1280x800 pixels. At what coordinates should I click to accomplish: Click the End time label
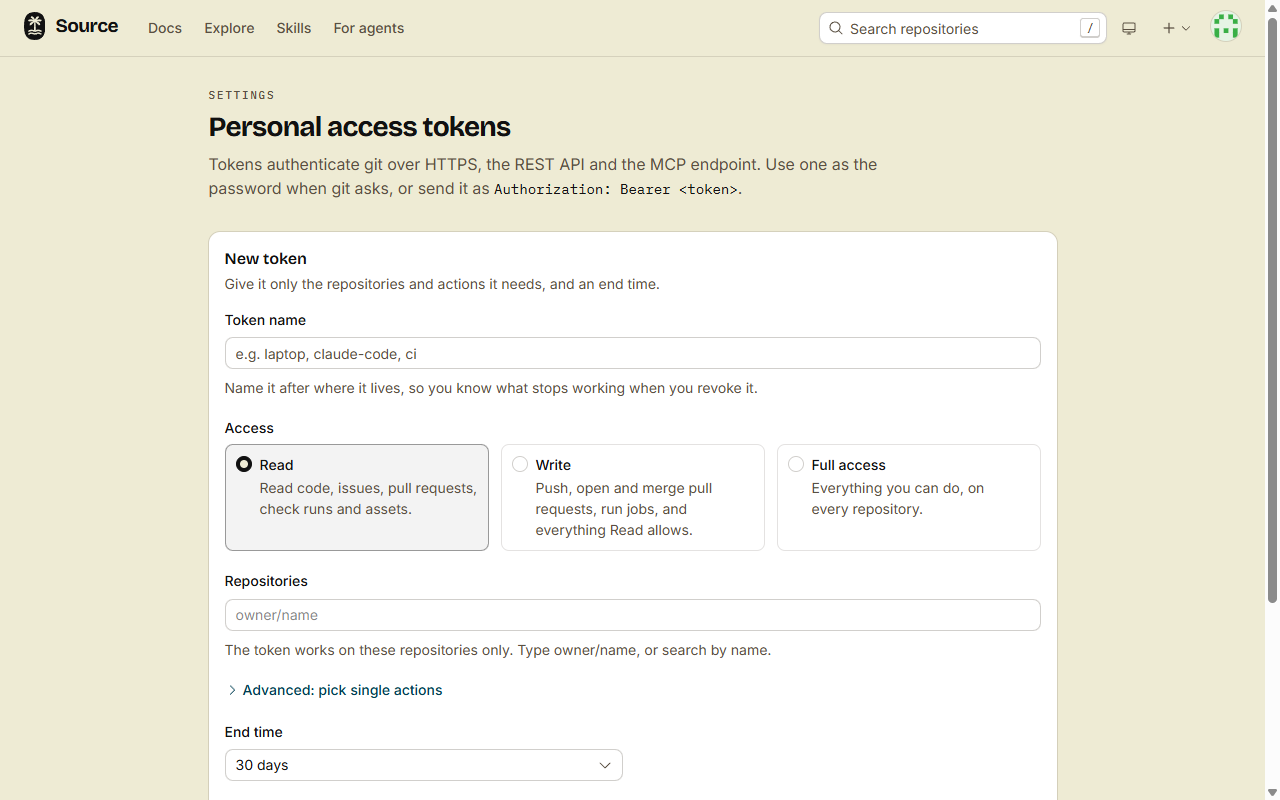[254, 732]
